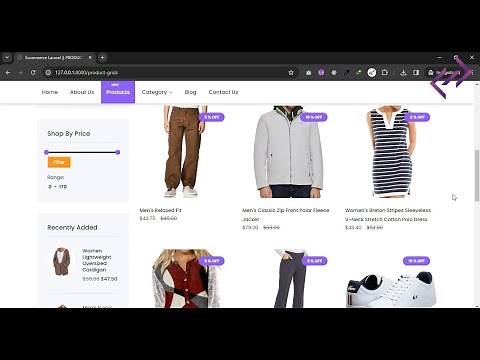The image size is (480, 360).
Task: Click the discount badge on striped dress
Action: coord(417,117)
